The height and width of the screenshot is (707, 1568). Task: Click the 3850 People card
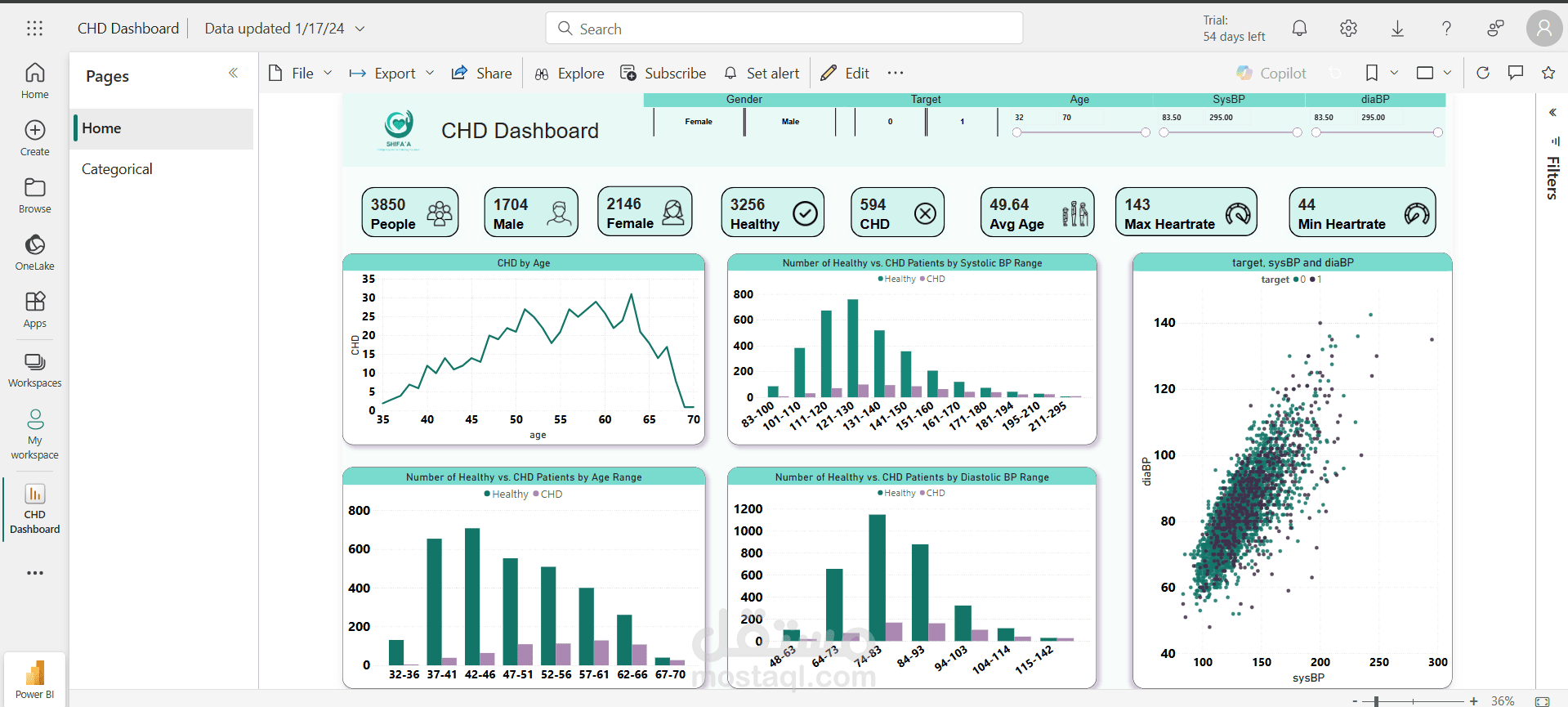410,213
